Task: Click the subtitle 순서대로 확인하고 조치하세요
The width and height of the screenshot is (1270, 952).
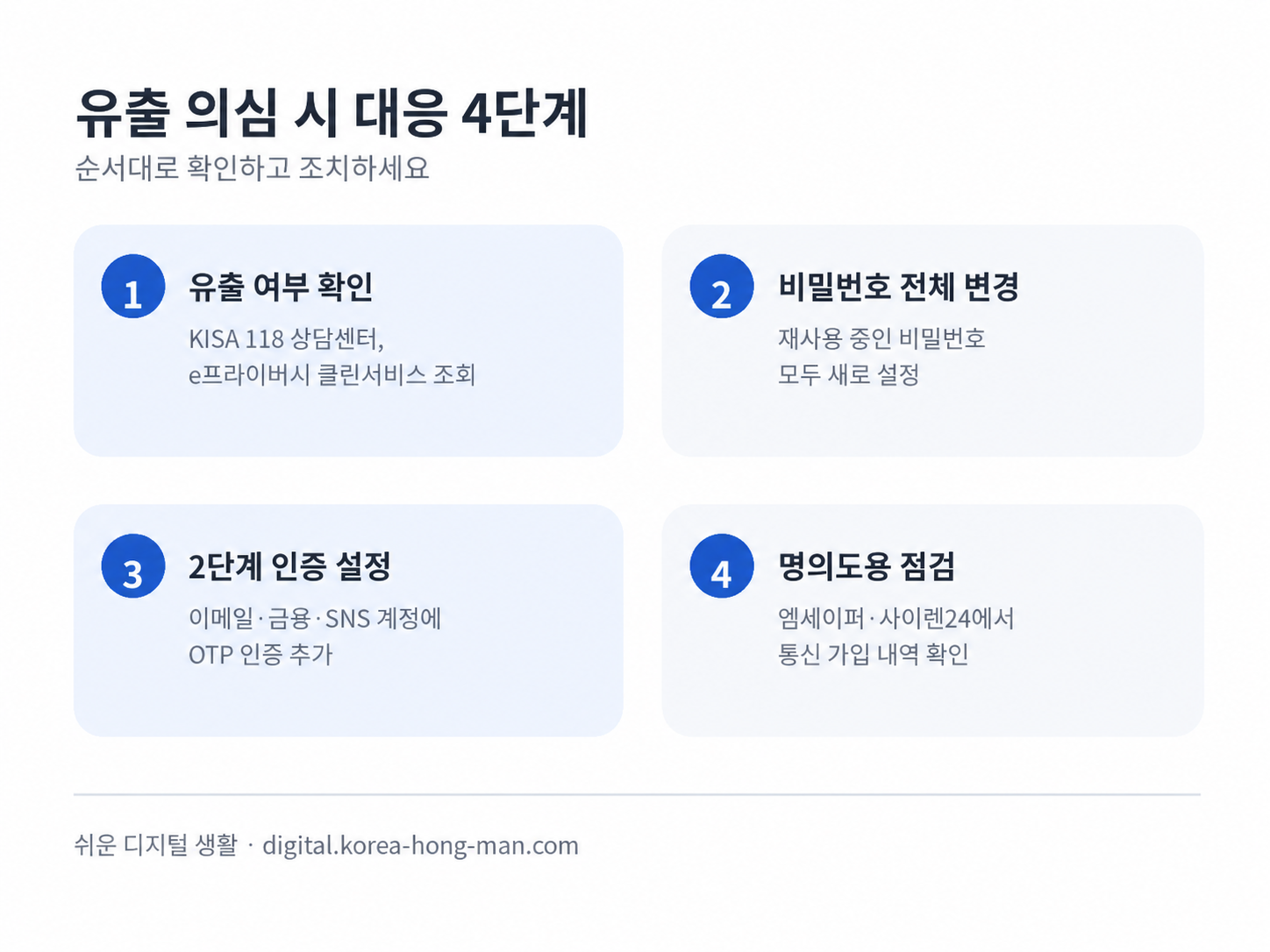Action: (252, 167)
